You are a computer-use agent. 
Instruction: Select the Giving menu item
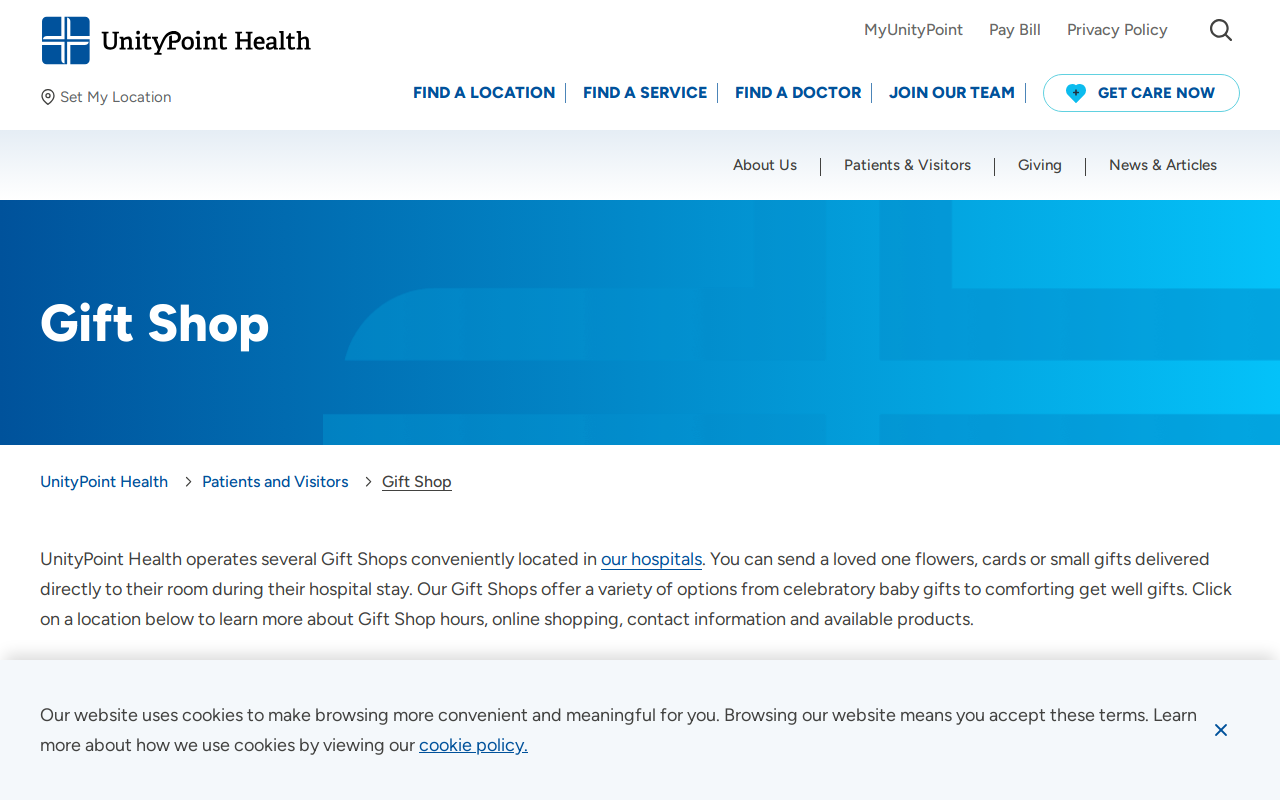click(1040, 165)
